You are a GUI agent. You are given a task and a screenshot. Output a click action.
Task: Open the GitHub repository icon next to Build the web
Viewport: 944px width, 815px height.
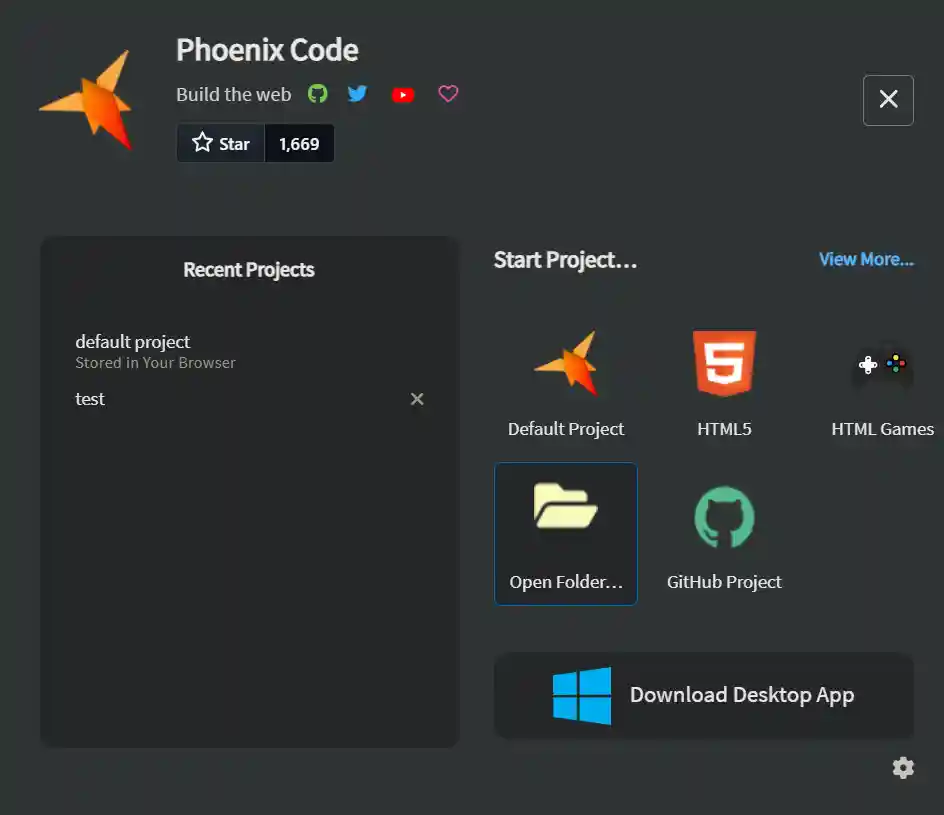coord(317,93)
